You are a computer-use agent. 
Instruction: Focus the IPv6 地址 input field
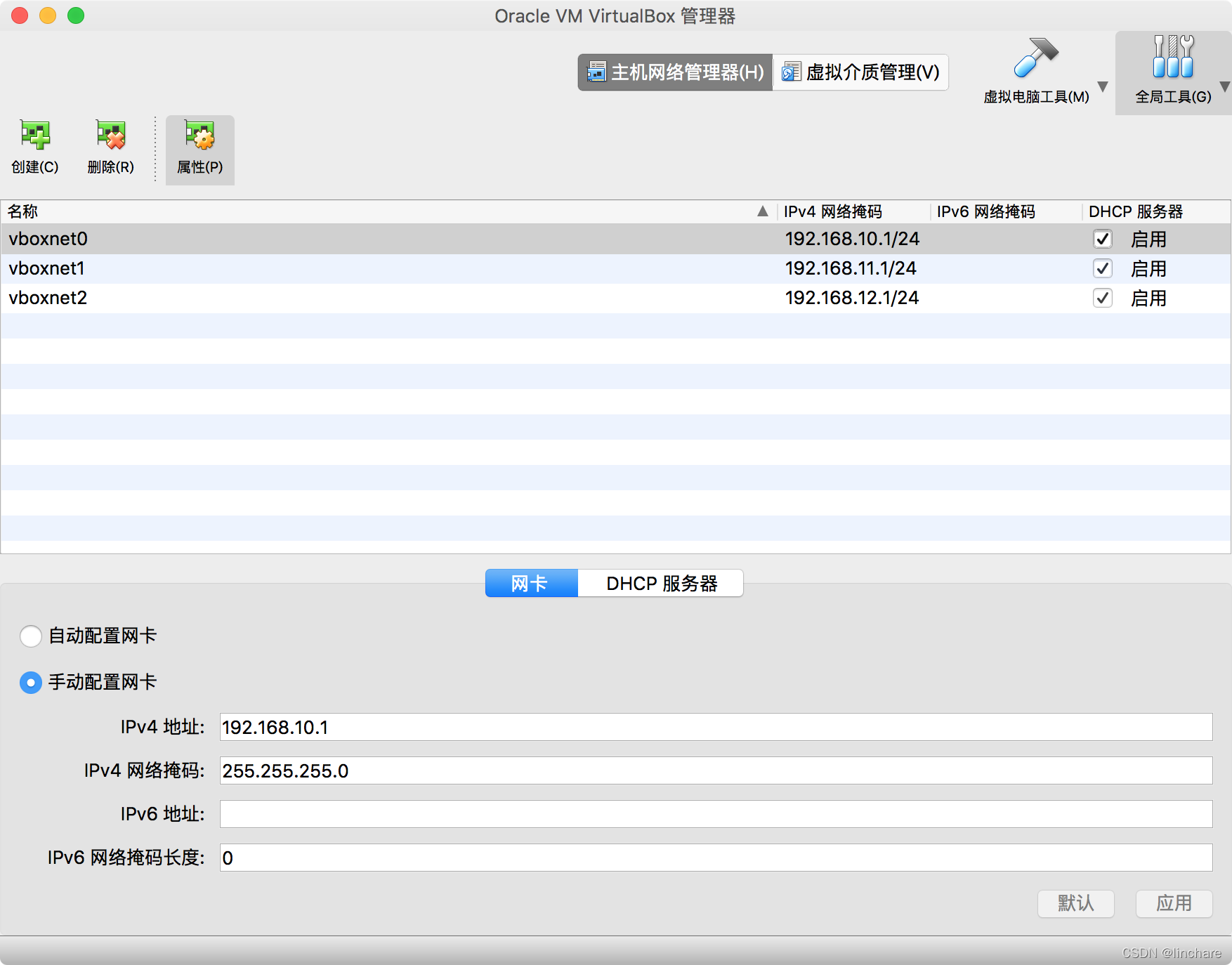click(716, 814)
